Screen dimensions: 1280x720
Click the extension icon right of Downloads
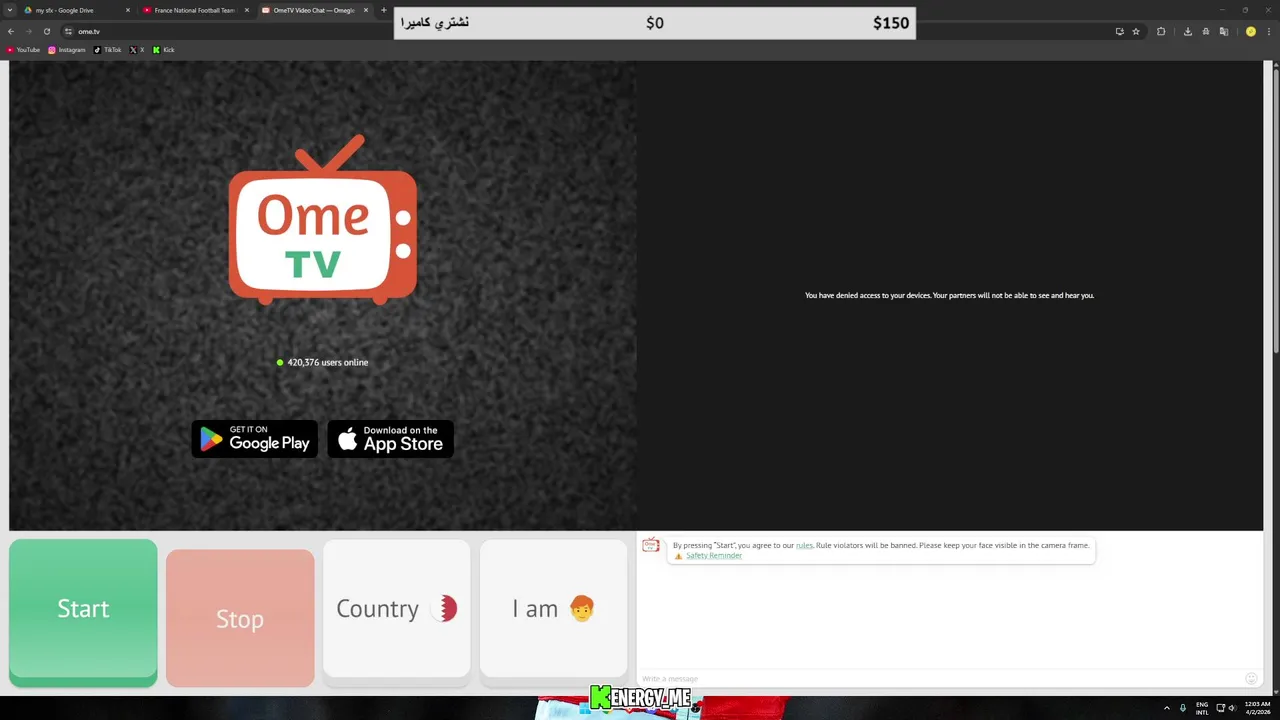click(1206, 31)
